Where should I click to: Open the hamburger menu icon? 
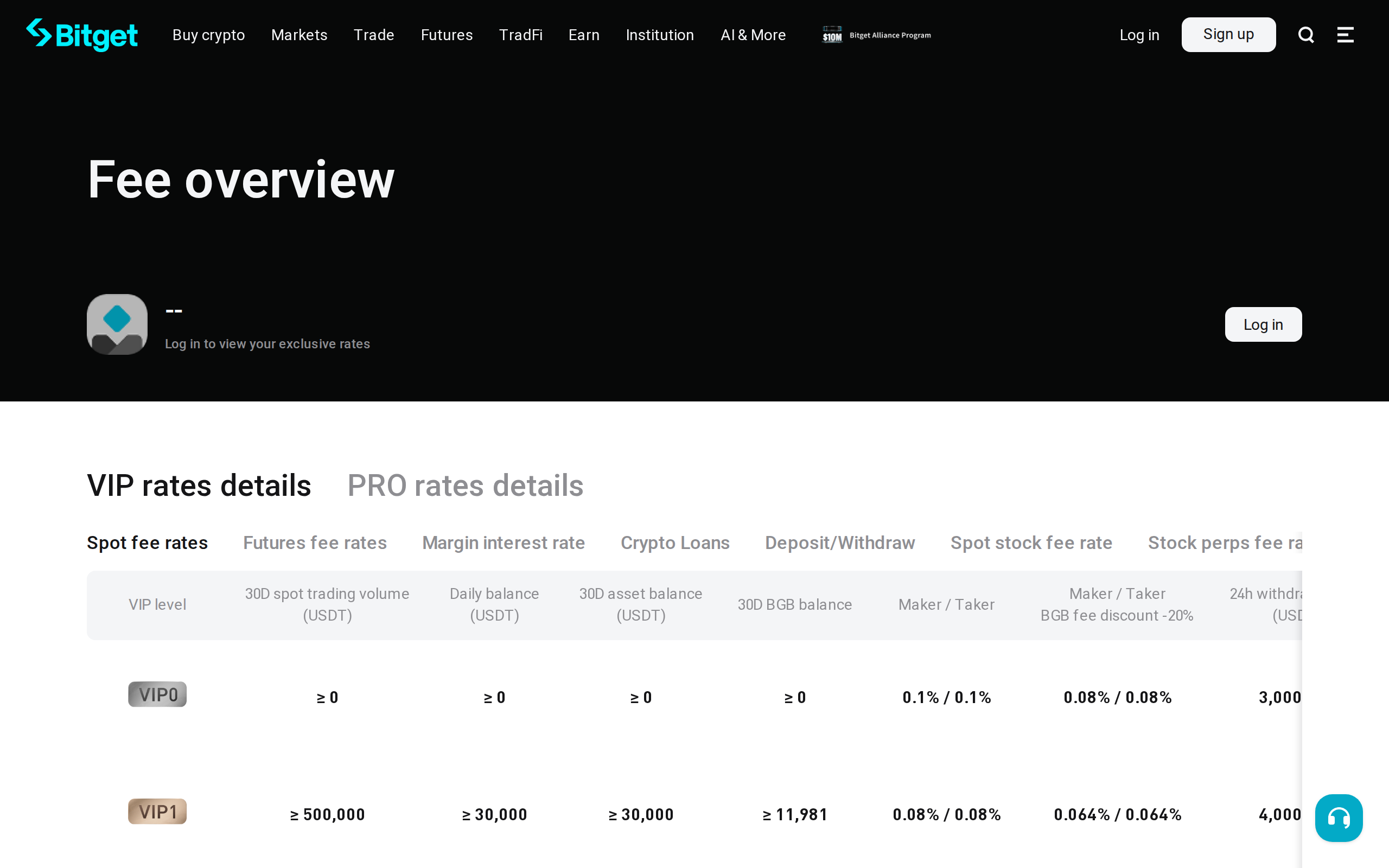pyautogui.click(x=1346, y=35)
